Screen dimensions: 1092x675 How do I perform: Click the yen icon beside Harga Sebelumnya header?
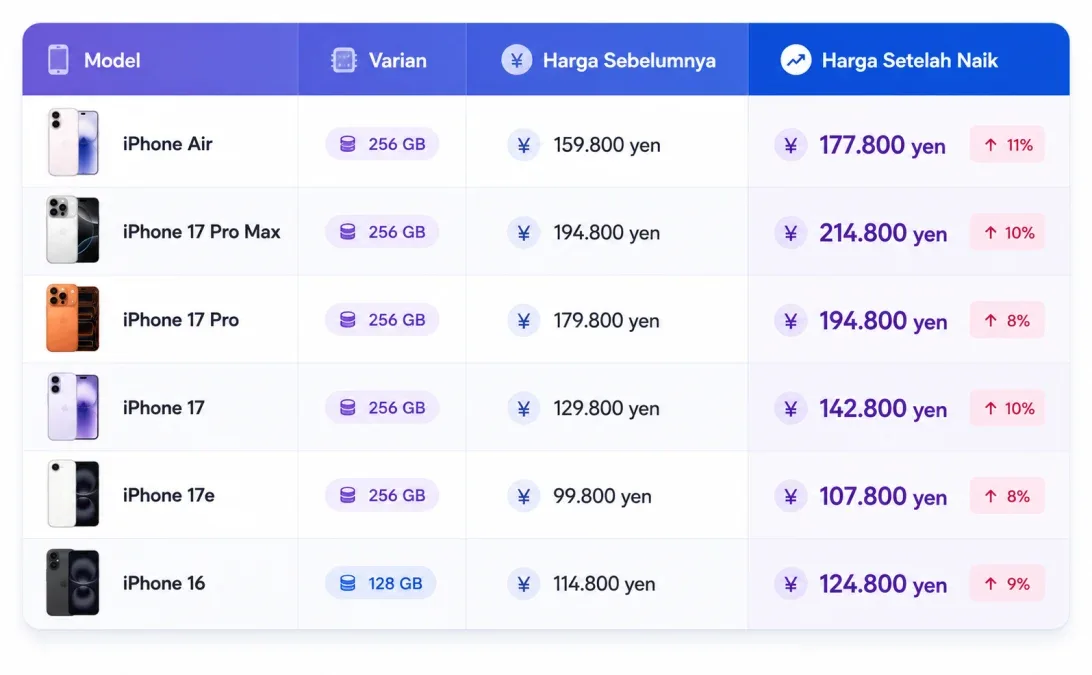click(x=517, y=60)
